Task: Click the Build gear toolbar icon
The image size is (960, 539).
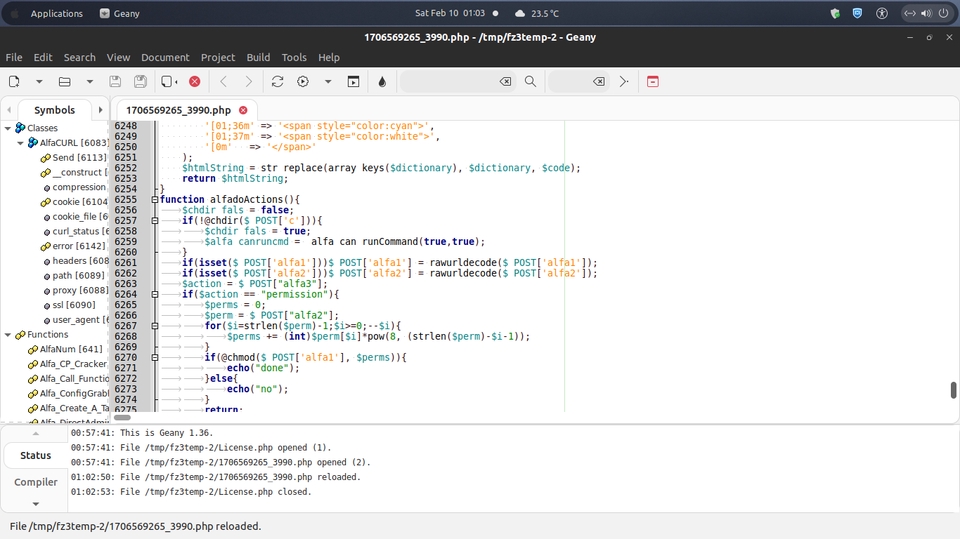Action: click(303, 81)
